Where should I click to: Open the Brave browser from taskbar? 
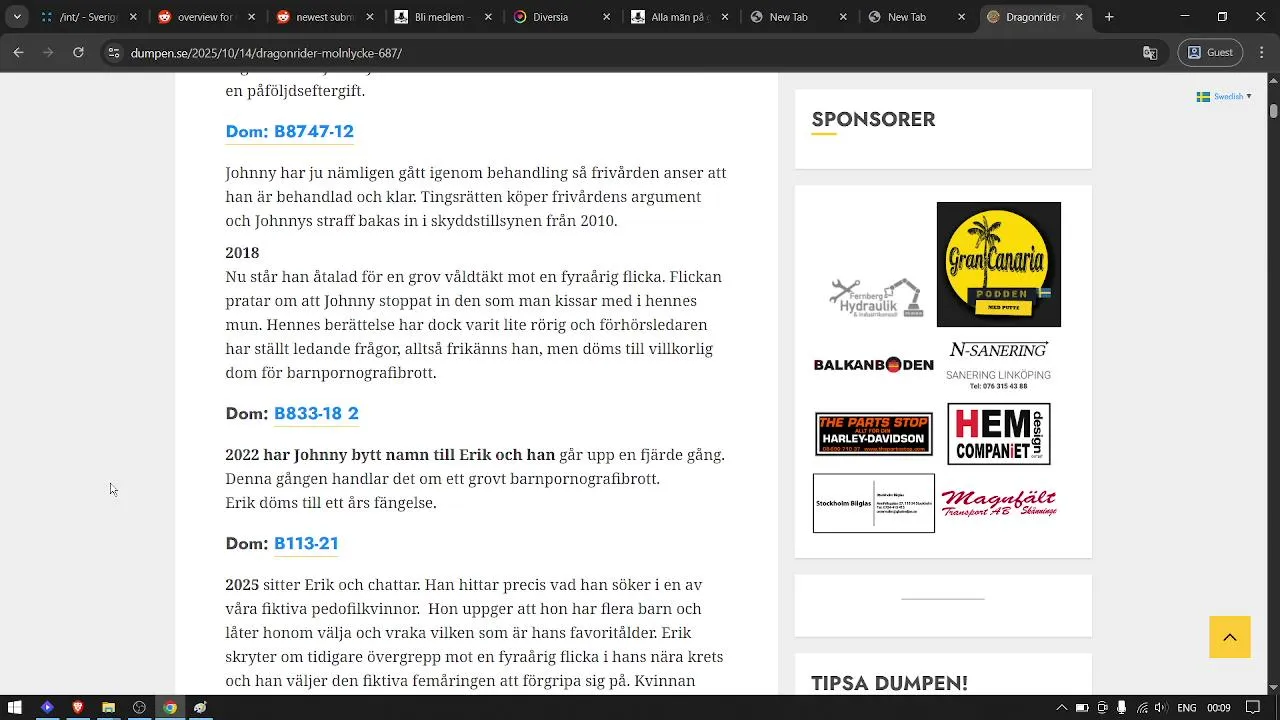(78, 708)
